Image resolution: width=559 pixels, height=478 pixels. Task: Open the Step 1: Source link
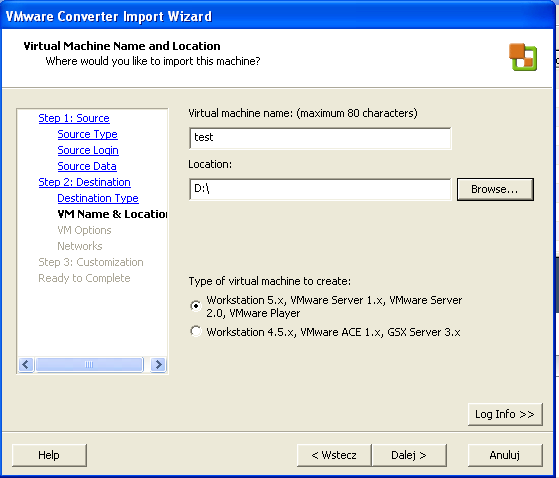tap(74, 118)
